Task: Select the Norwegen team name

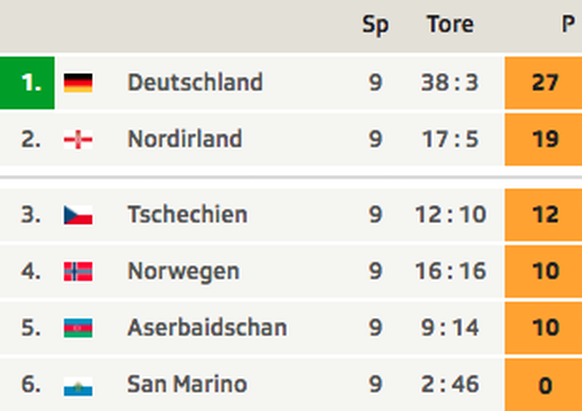Action: click(x=183, y=271)
